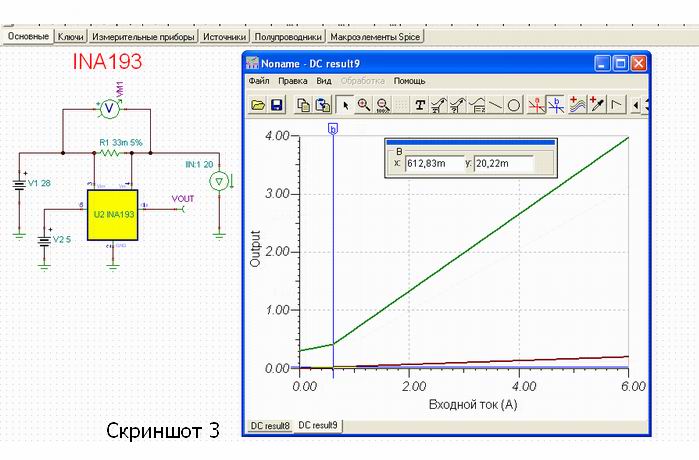Screen dimensions: 699x460
Task: Select the line drawing tool
Action: pos(495,105)
